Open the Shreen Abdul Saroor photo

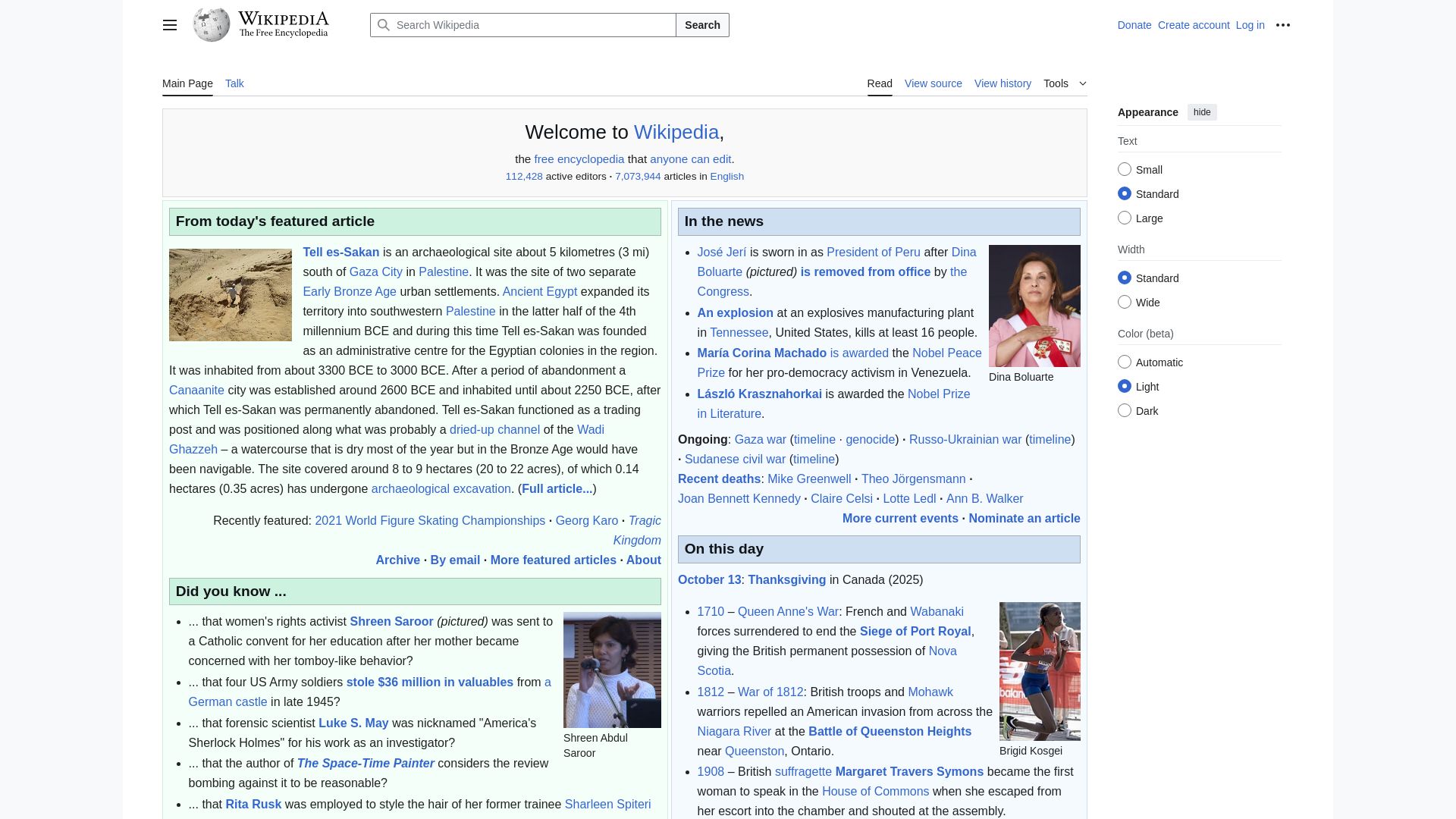(x=612, y=670)
